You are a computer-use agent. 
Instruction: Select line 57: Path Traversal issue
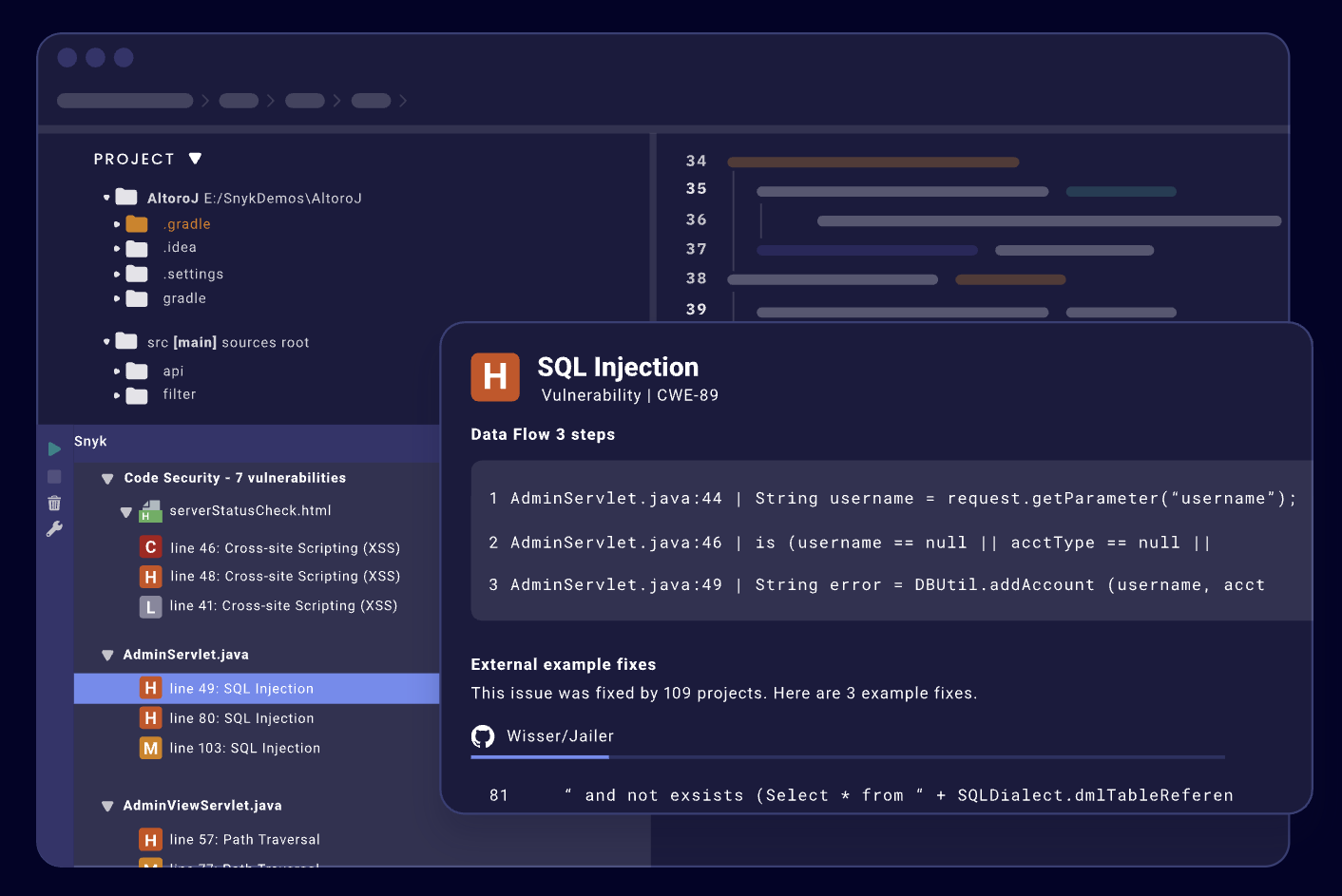244,840
